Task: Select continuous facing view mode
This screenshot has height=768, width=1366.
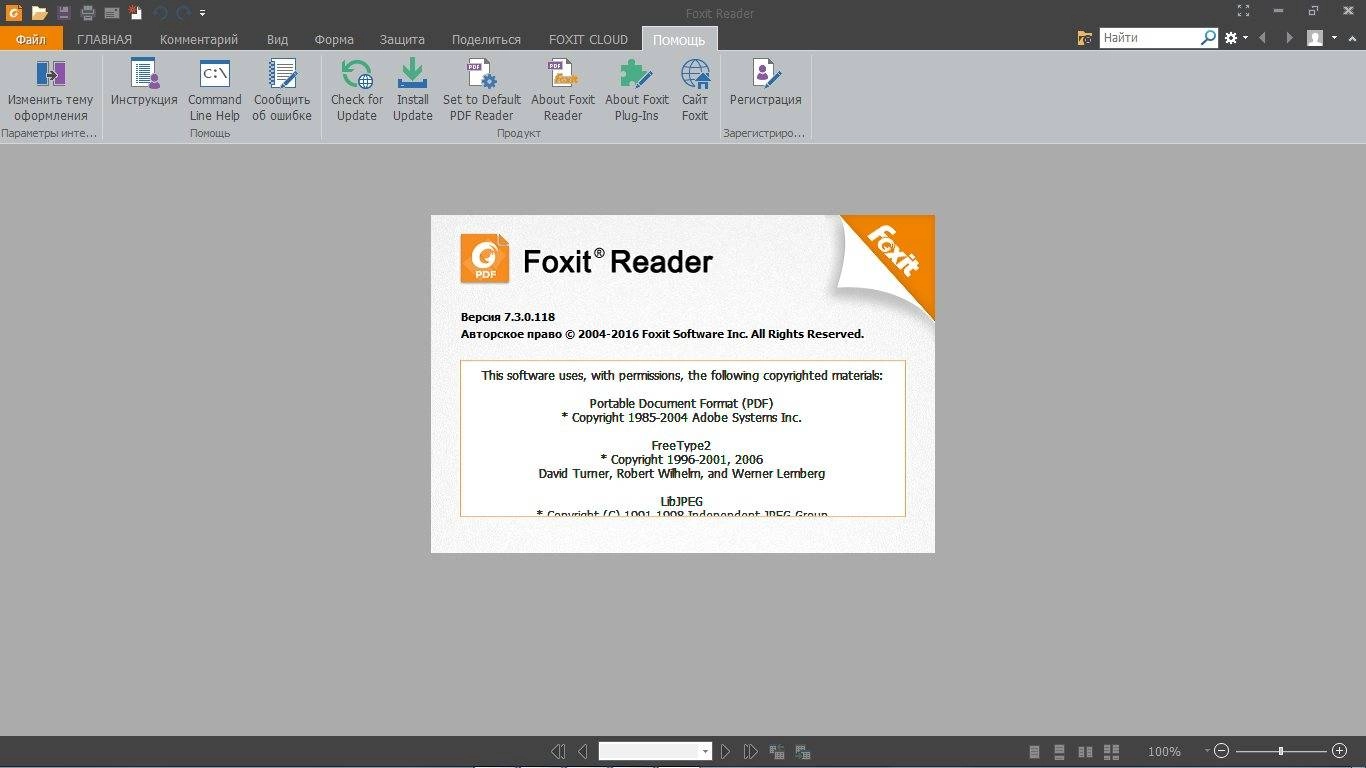Action: click(1111, 751)
